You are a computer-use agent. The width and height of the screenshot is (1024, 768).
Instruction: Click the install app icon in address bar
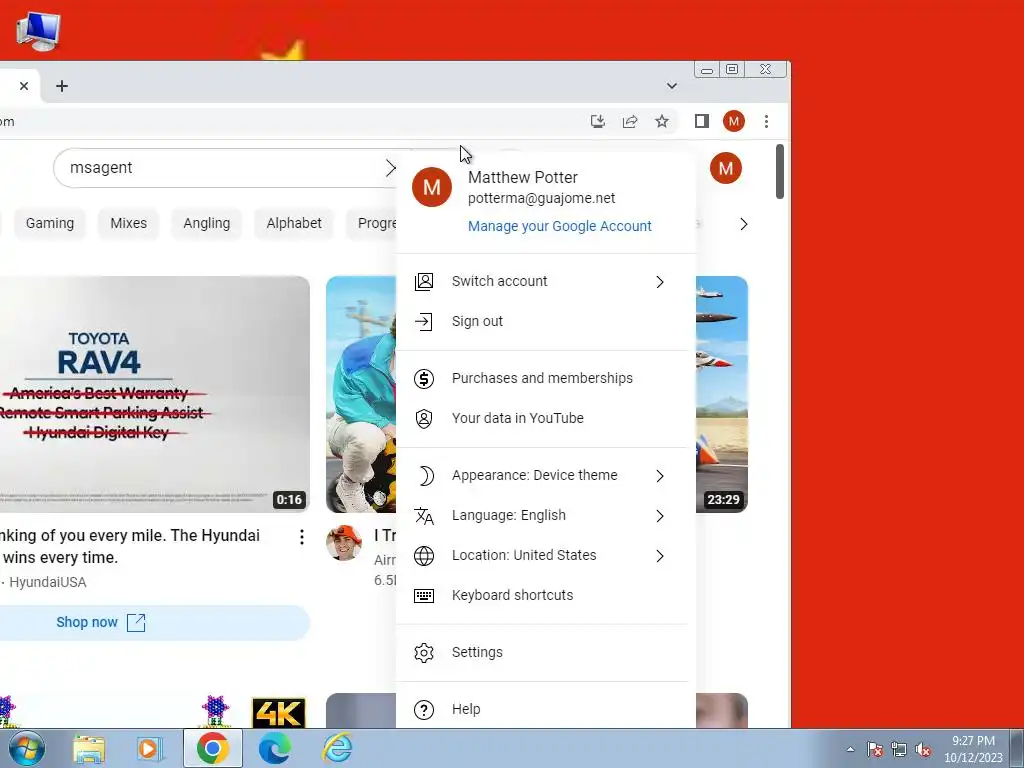(x=598, y=121)
